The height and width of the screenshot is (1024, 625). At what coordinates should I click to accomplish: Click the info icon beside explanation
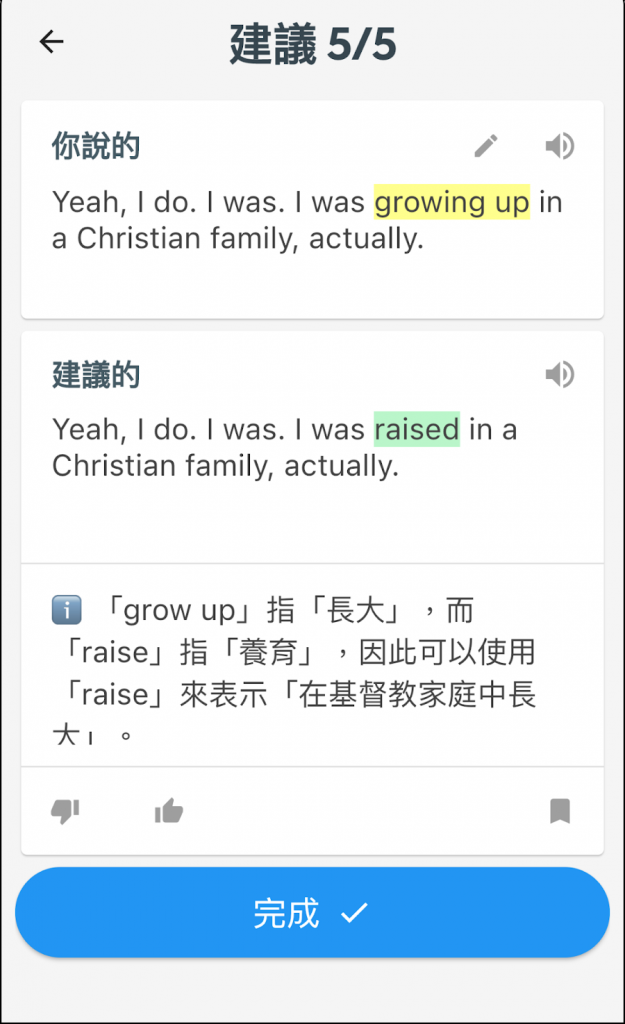pos(66,610)
